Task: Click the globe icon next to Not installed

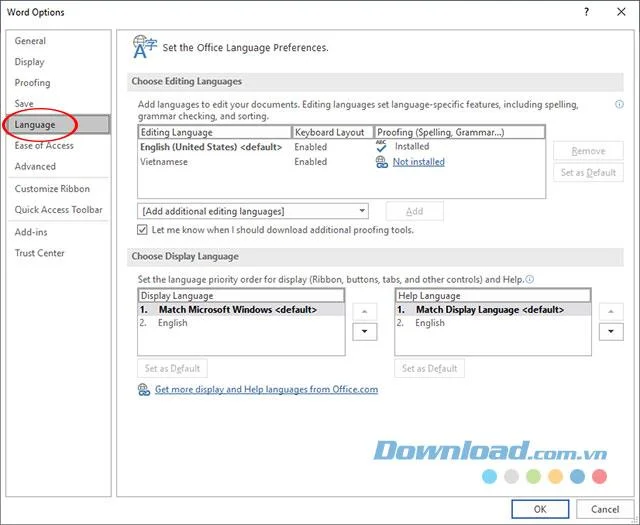Action: (x=382, y=162)
